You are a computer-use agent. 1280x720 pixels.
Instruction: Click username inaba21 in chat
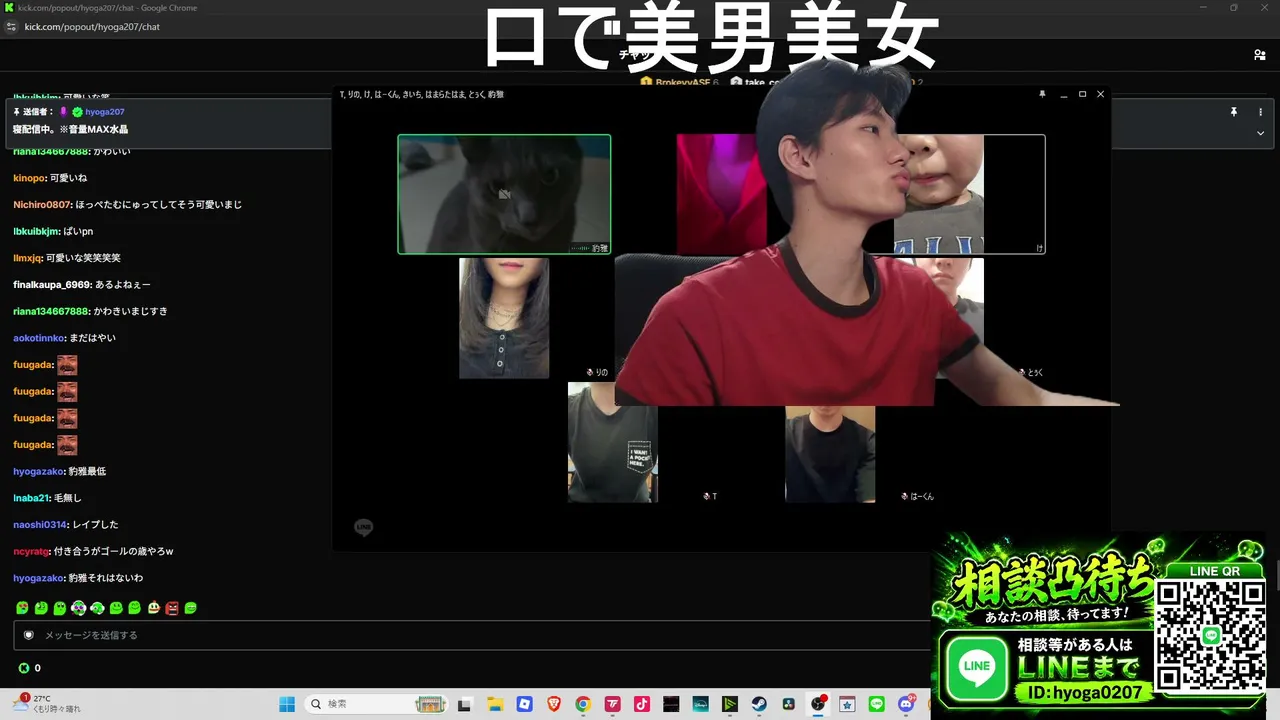31,498
